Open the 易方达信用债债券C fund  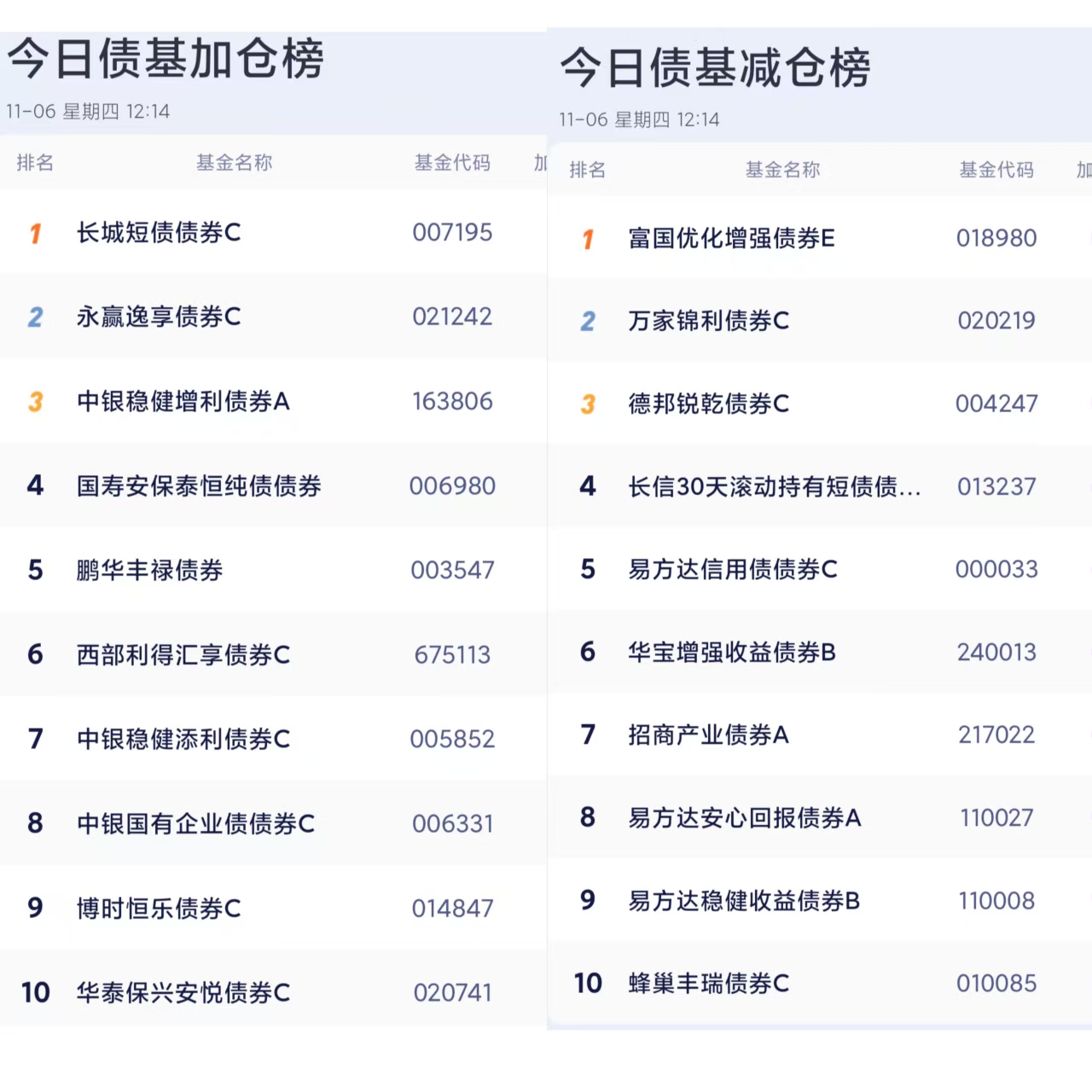point(733,569)
